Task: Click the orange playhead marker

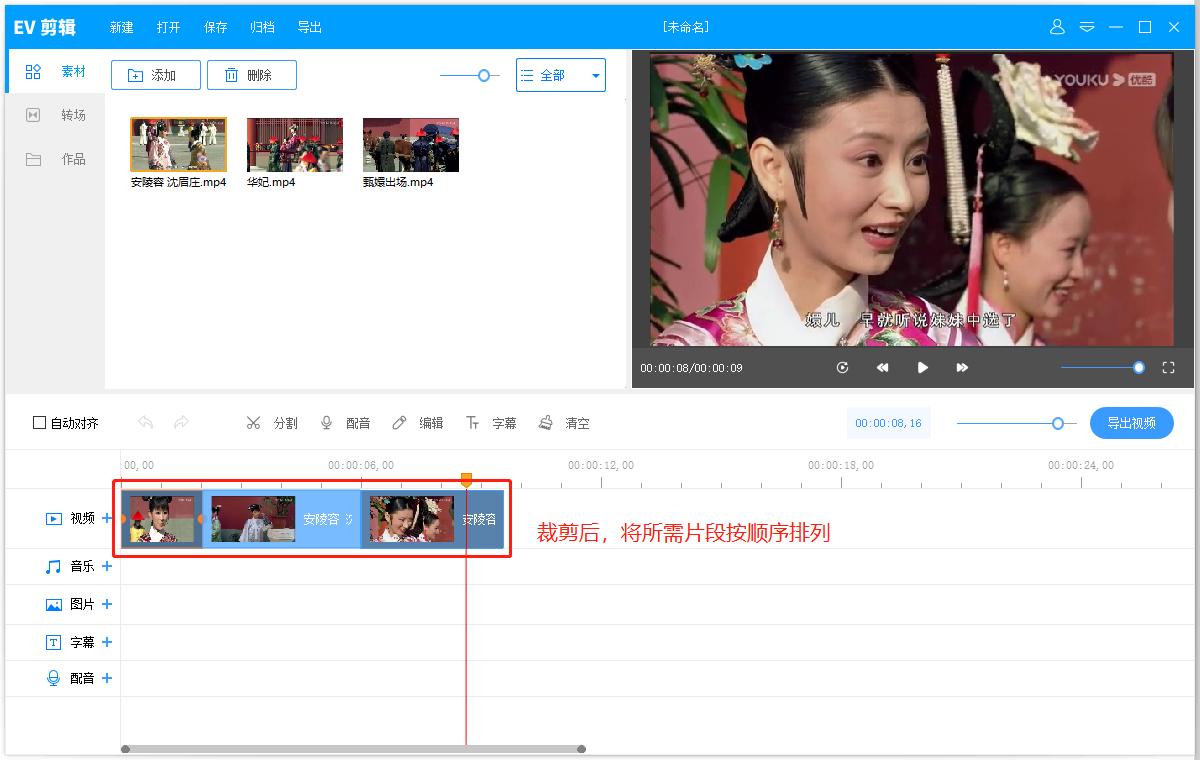Action: point(466,480)
